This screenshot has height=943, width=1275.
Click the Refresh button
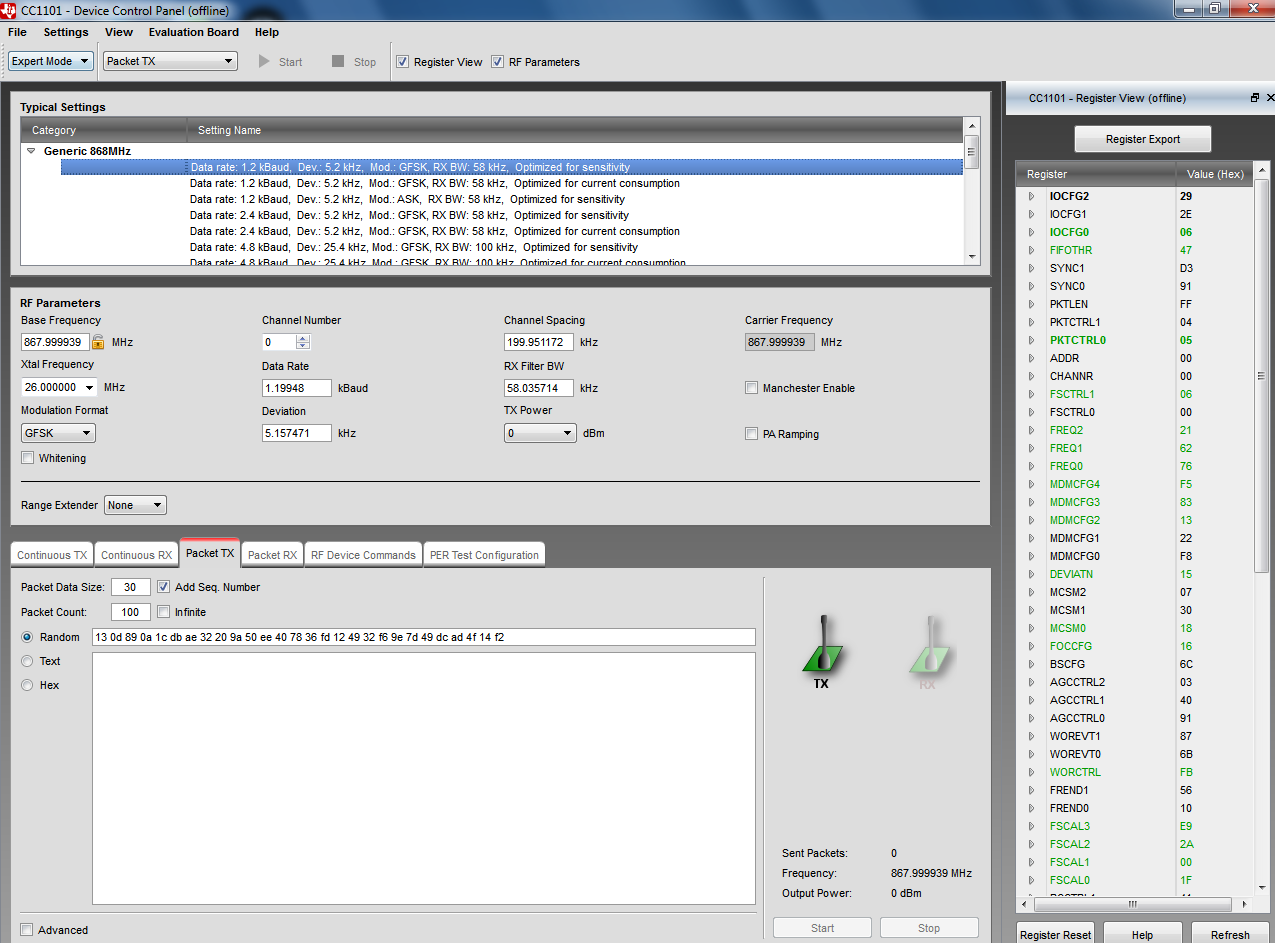pyautogui.click(x=1230, y=935)
